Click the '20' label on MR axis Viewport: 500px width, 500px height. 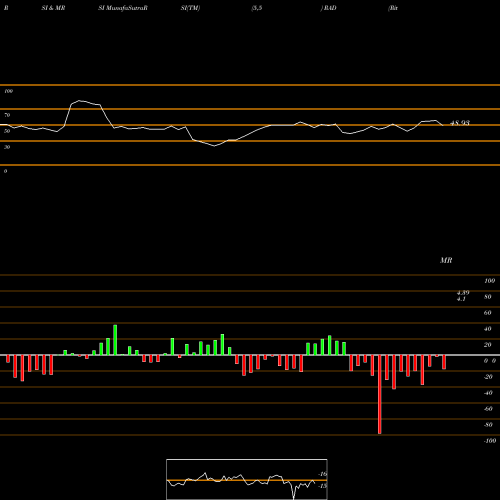[487, 345]
